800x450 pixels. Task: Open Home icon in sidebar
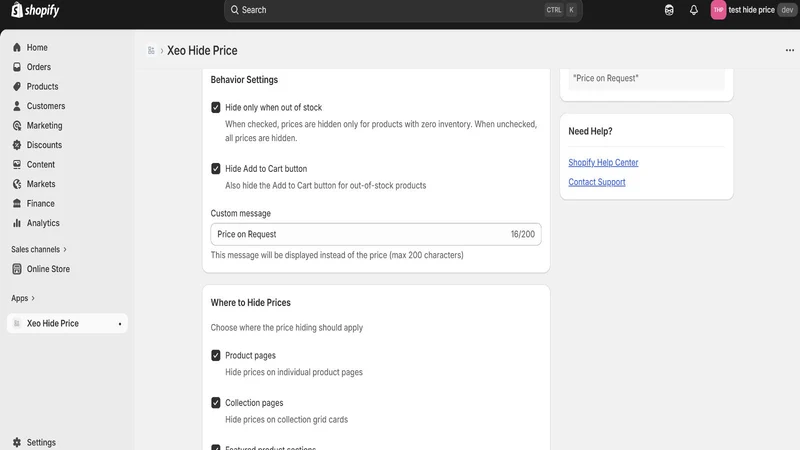point(17,47)
